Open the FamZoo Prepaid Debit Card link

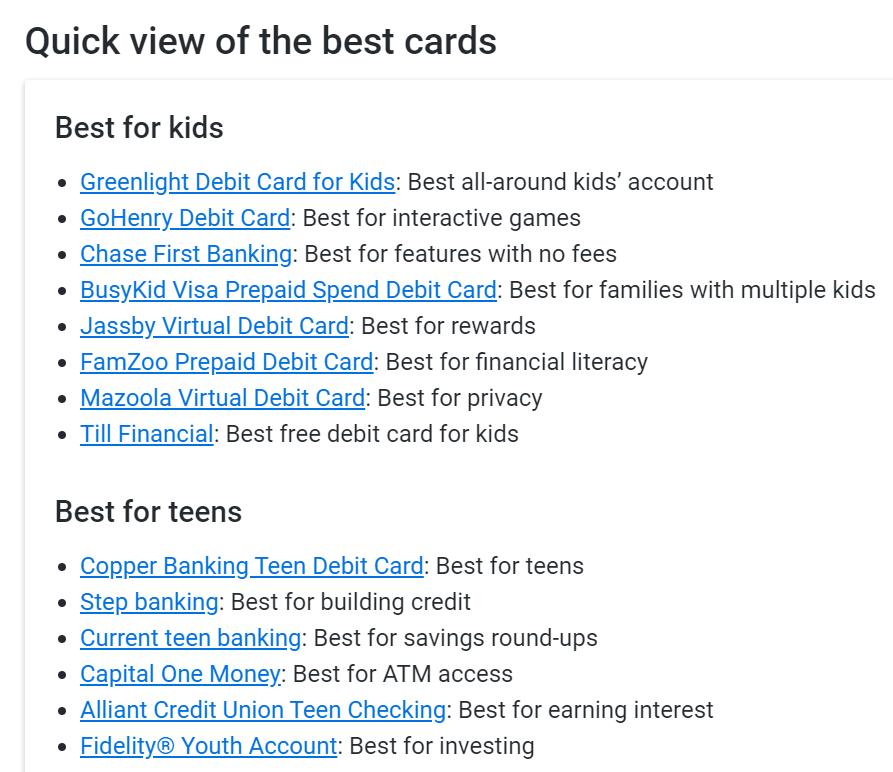coord(227,362)
